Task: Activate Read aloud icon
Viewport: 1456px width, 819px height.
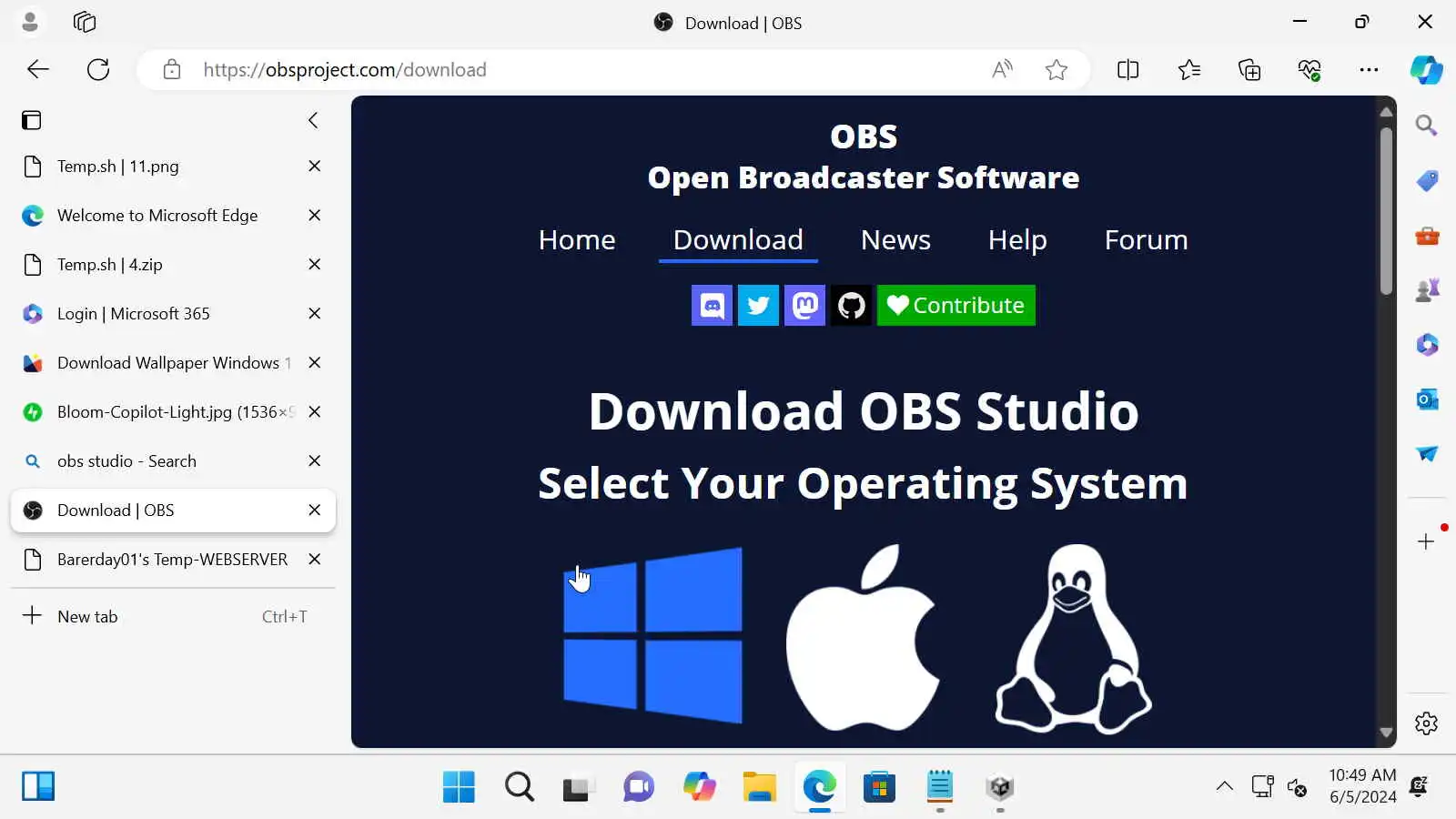Action: [x=1002, y=69]
